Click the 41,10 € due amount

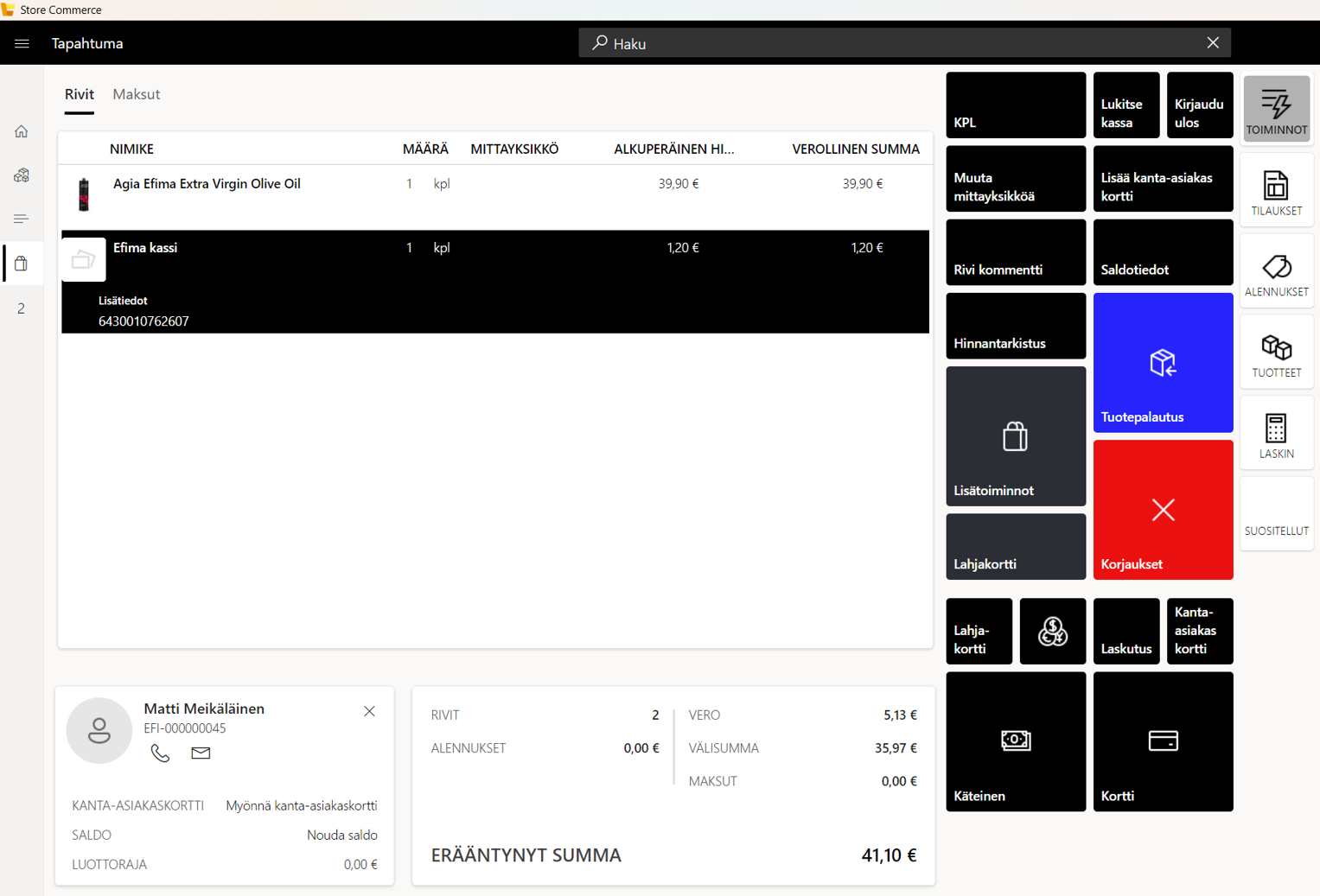(x=890, y=855)
